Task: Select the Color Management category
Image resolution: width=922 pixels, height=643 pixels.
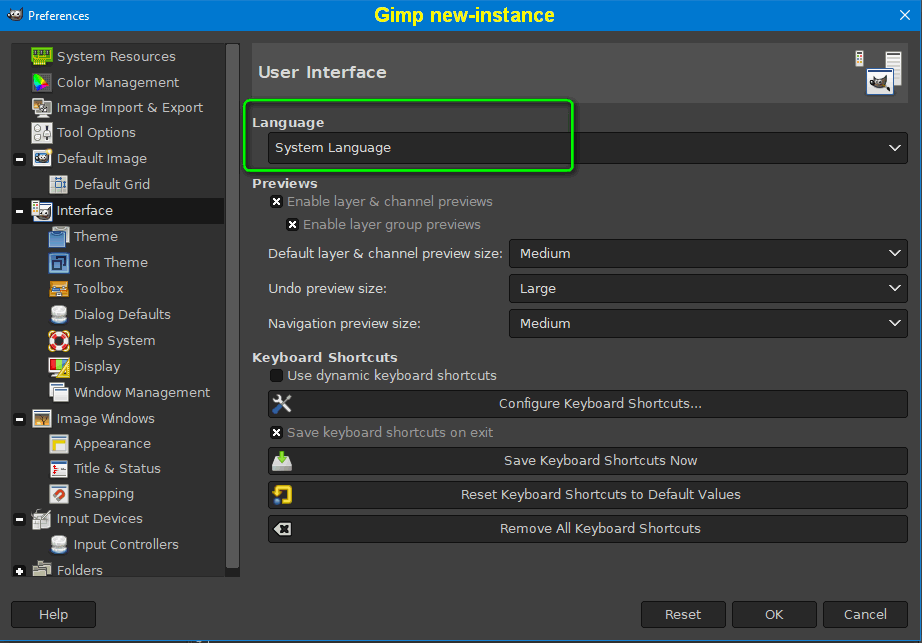Action: point(118,82)
